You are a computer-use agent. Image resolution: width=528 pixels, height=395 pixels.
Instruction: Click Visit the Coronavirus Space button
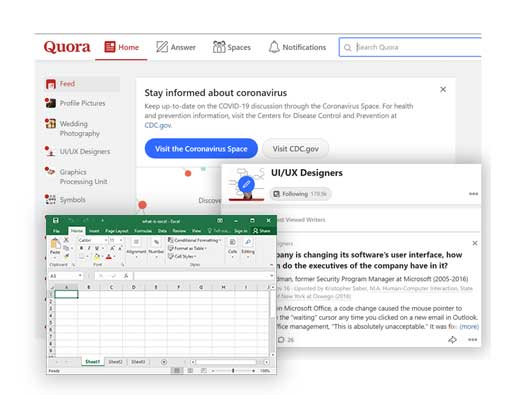(x=201, y=149)
